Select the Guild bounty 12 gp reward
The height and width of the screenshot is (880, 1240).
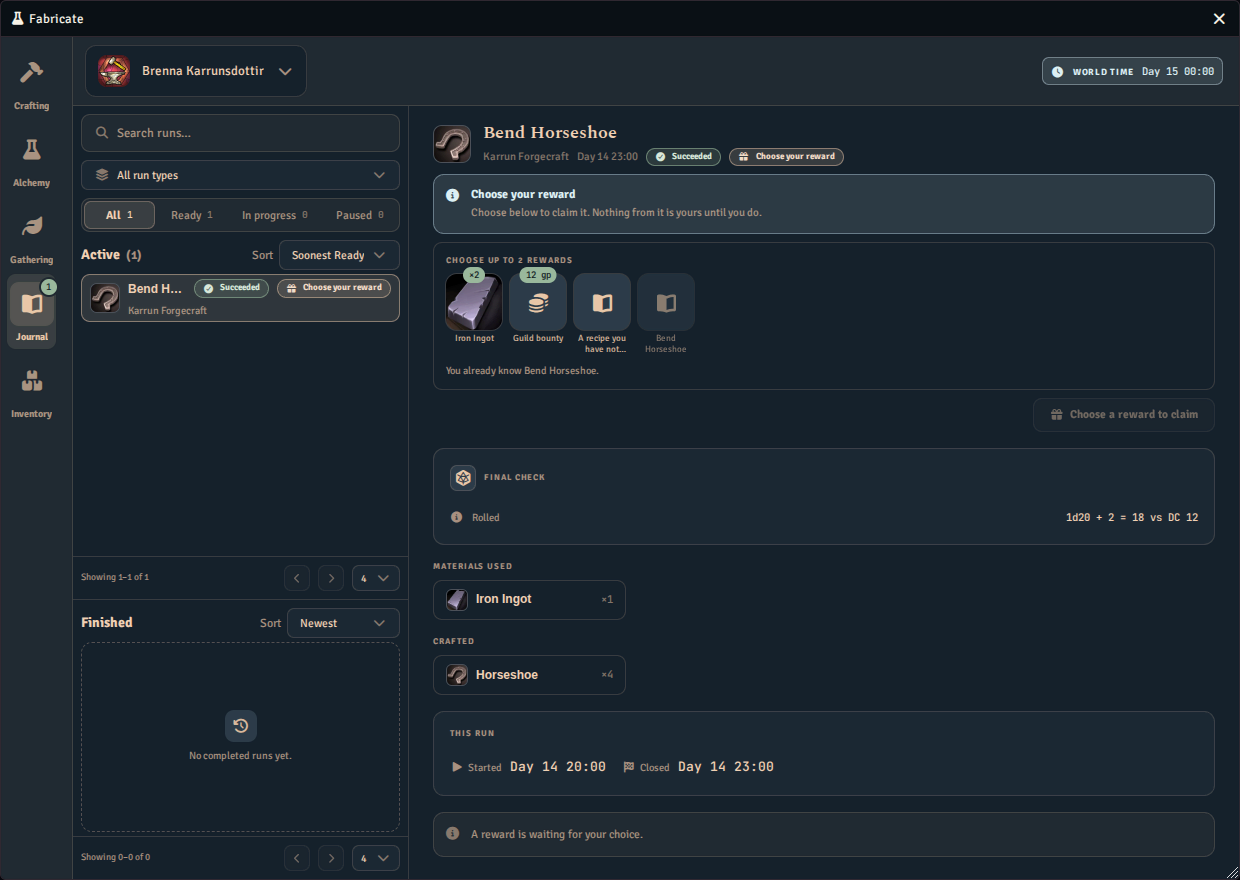tap(538, 303)
